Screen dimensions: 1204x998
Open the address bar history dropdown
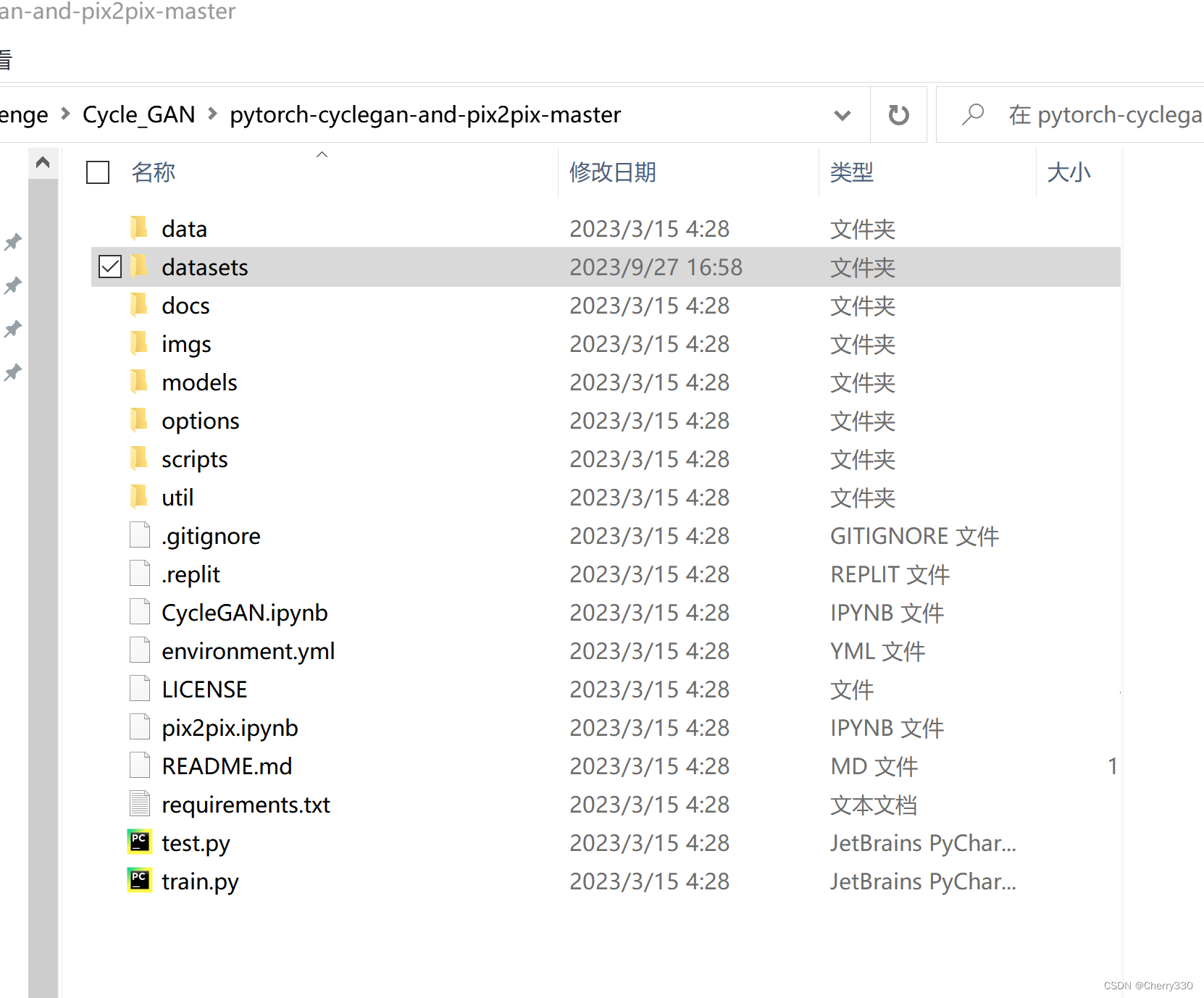pos(842,114)
